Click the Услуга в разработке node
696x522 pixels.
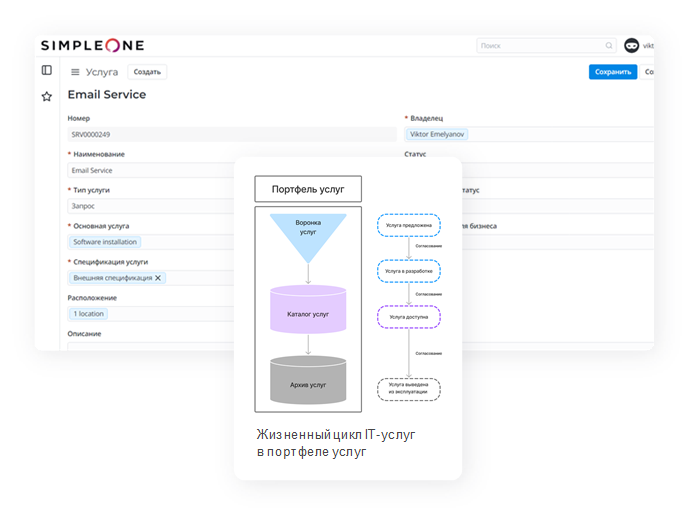(409, 271)
